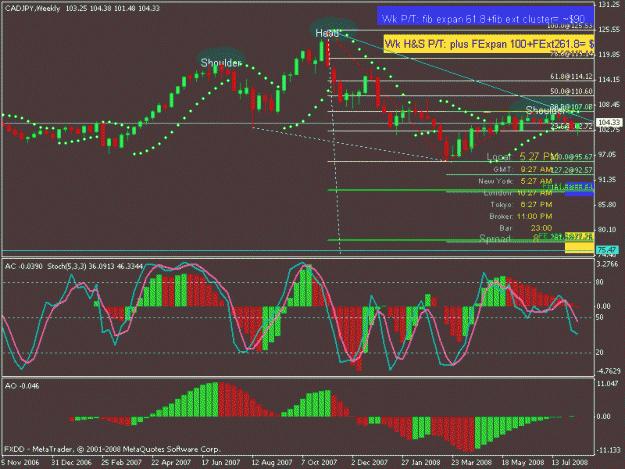Click the GMT 9:27 AM clock entry
Screen dimensions: 625x469
click(523, 169)
